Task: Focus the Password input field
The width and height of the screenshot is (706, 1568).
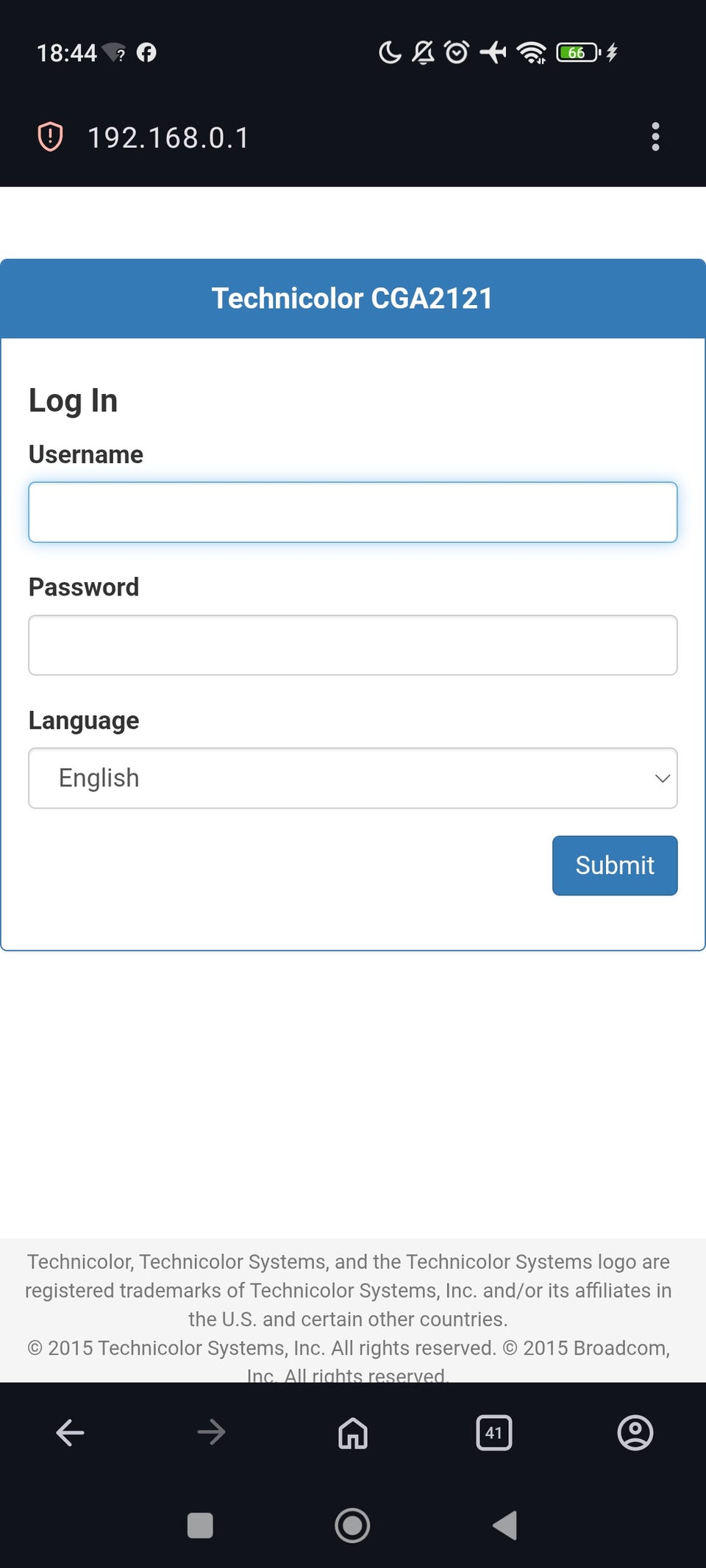Action: 353,645
